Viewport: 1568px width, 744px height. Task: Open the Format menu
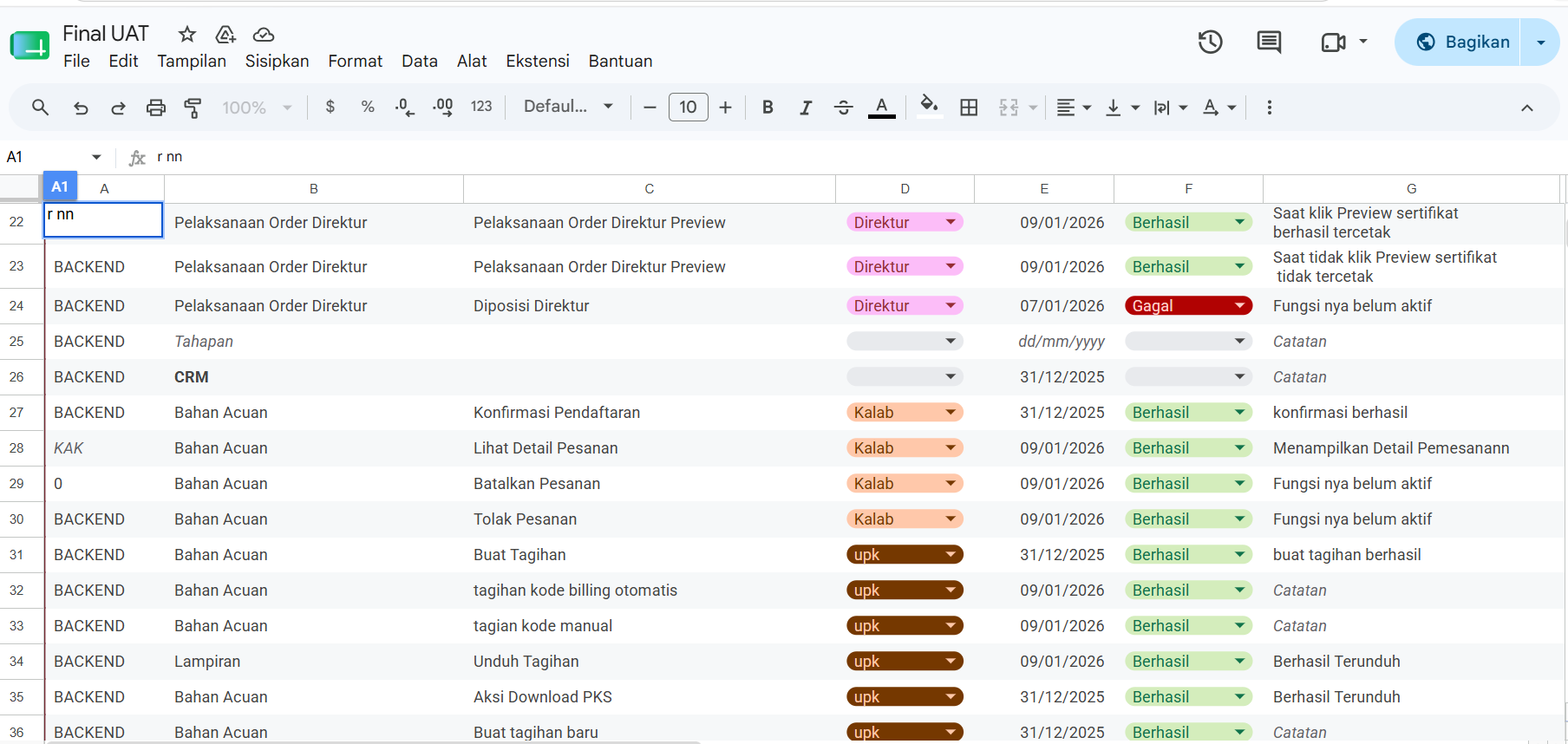[x=355, y=61]
